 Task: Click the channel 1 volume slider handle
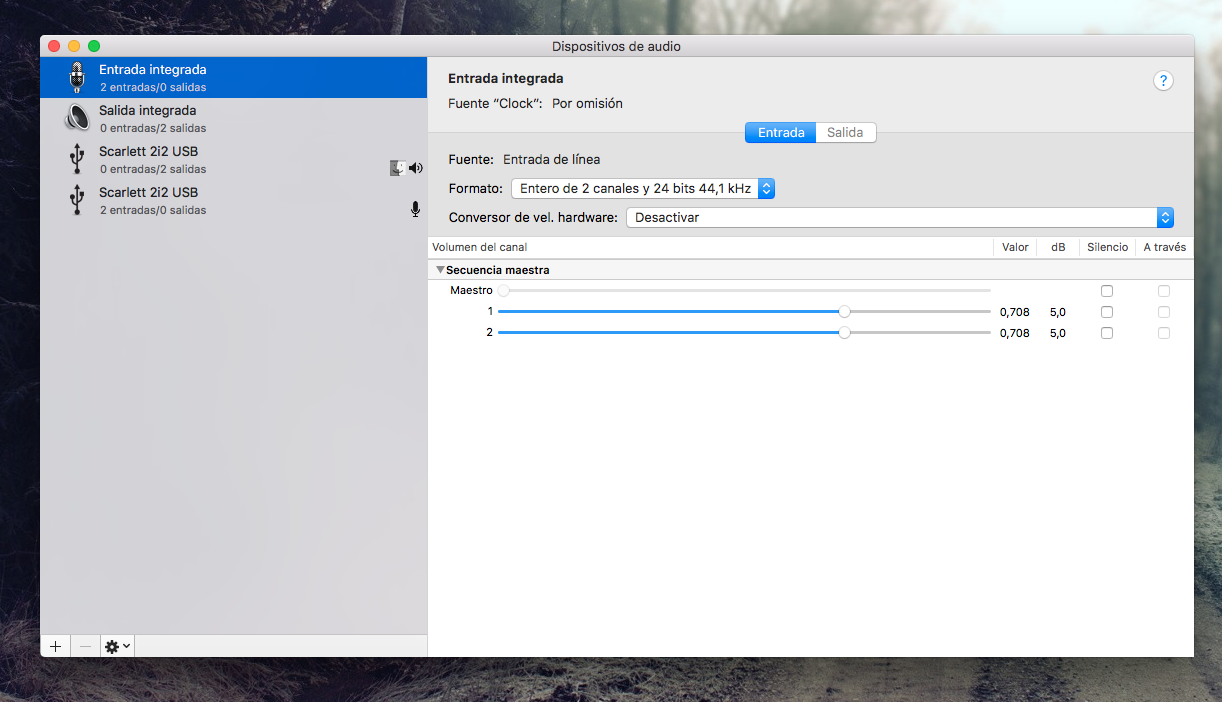tap(844, 312)
